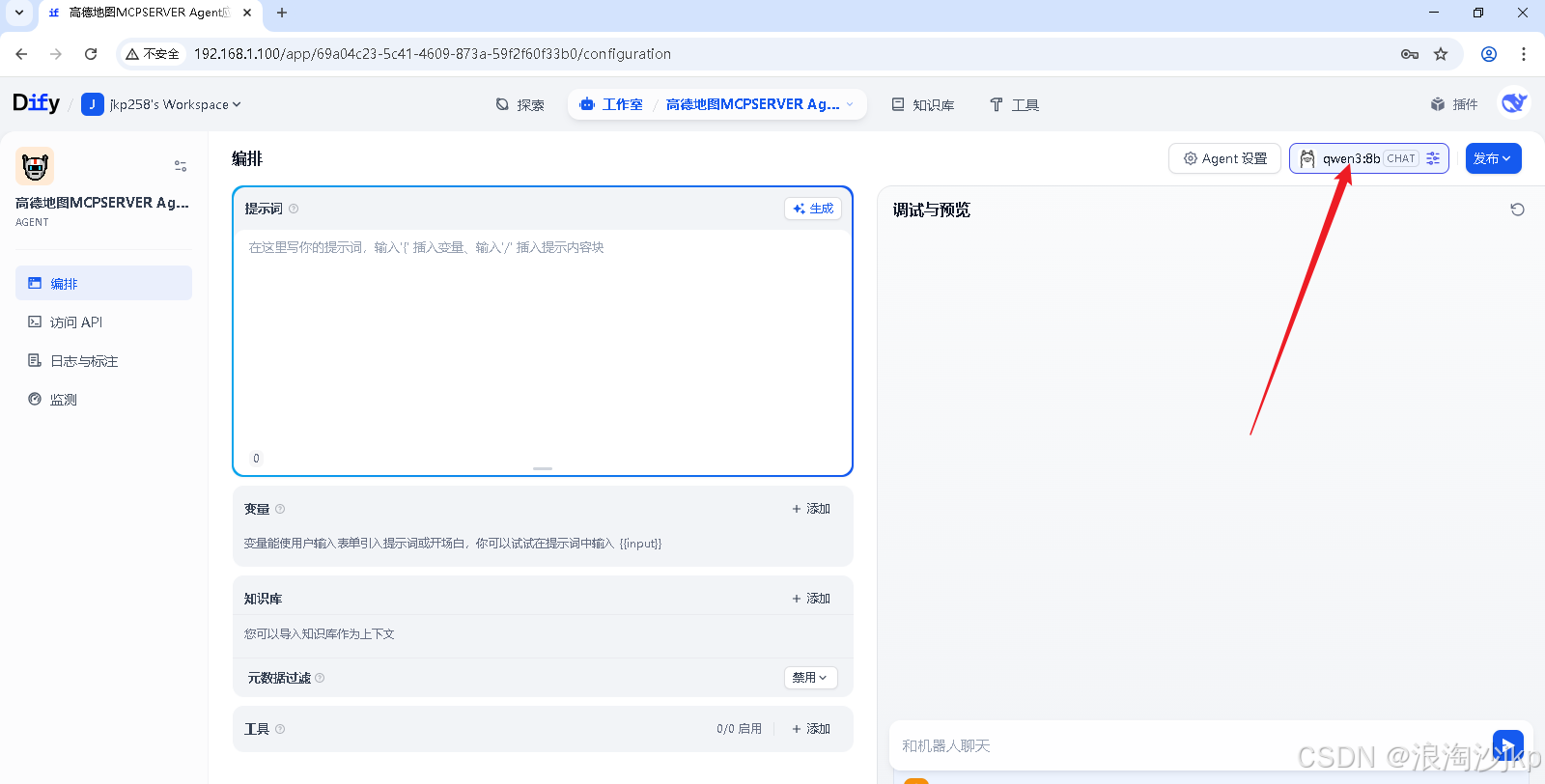Viewport: 1545px width, 784px height.
Task: Select 编排 in the sidebar
Action: tap(103, 283)
